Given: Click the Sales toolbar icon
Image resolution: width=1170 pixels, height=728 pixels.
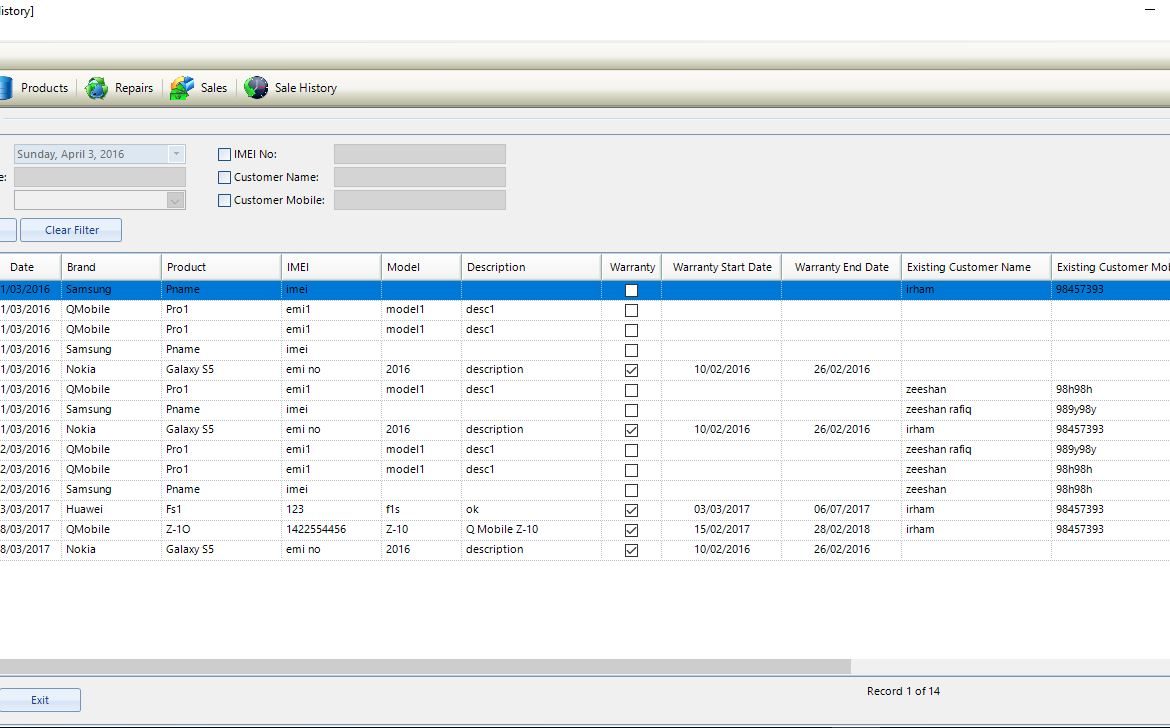Looking at the screenshot, I should click(x=181, y=88).
